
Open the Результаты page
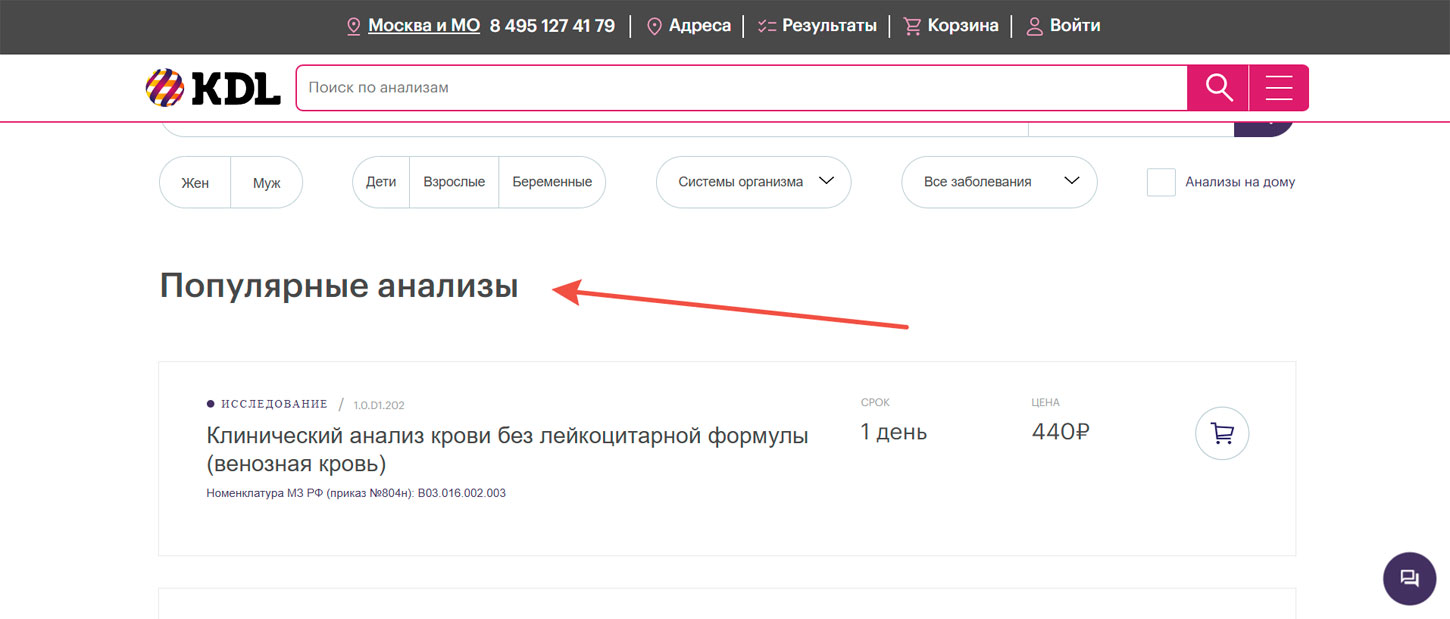tap(829, 26)
